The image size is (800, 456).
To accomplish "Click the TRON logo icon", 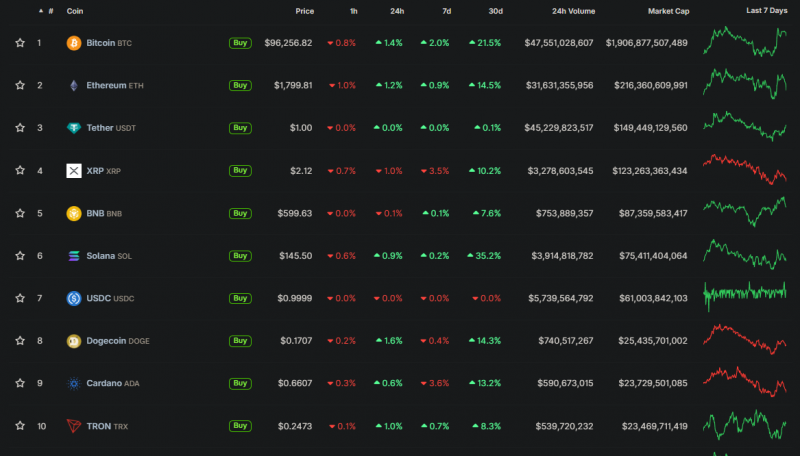I will [x=73, y=426].
